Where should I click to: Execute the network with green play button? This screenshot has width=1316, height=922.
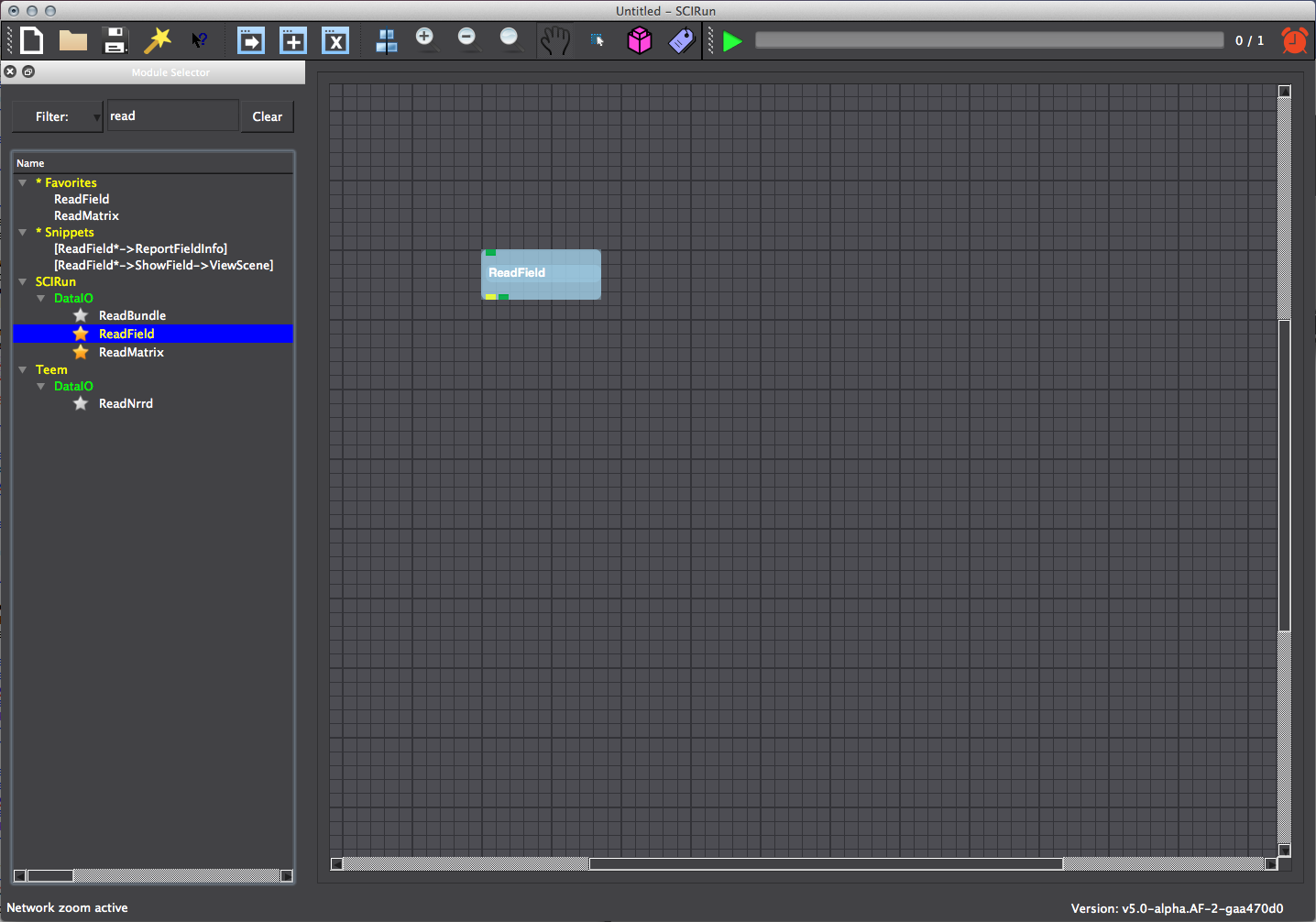point(732,41)
